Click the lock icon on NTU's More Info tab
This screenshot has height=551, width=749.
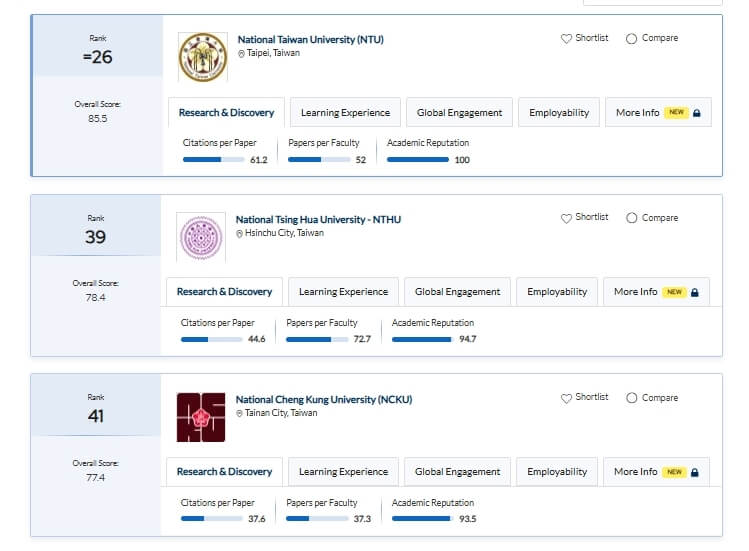point(696,113)
